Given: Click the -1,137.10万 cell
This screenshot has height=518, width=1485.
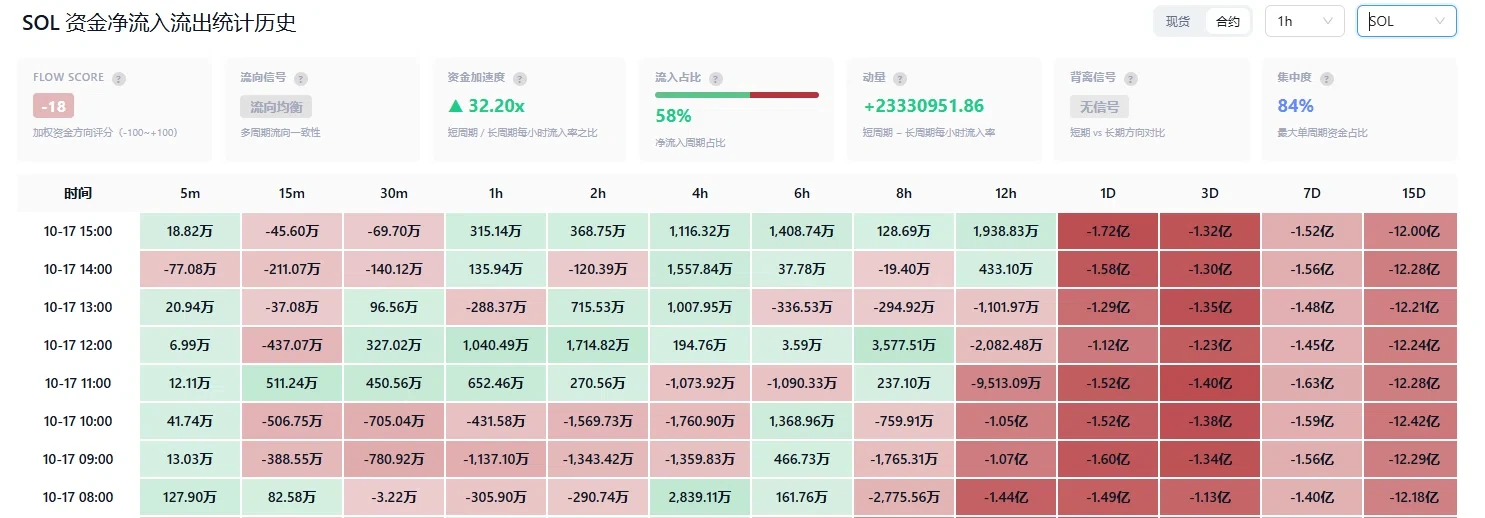Looking at the screenshot, I should pyautogui.click(x=496, y=459).
